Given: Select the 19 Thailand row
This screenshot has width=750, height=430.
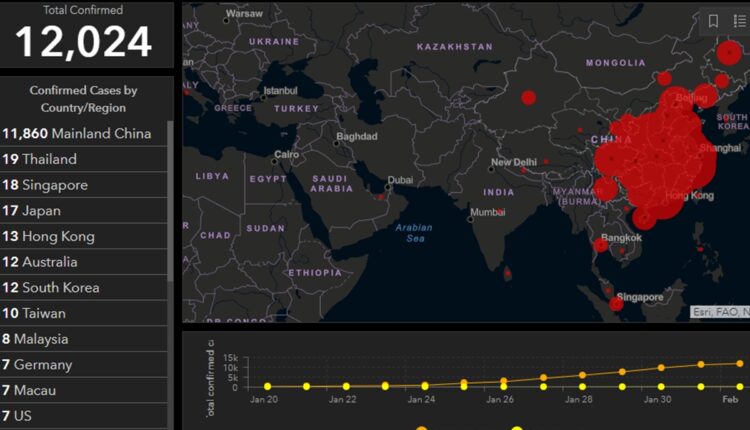Looking at the screenshot, I should point(84,159).
